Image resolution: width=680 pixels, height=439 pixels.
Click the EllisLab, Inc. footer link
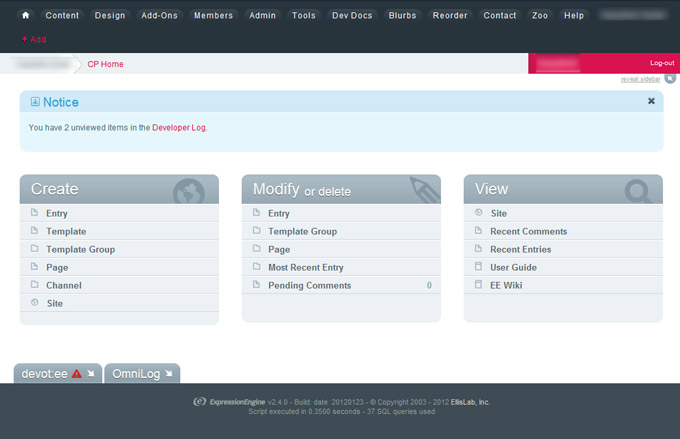click(x=470, y=402)
